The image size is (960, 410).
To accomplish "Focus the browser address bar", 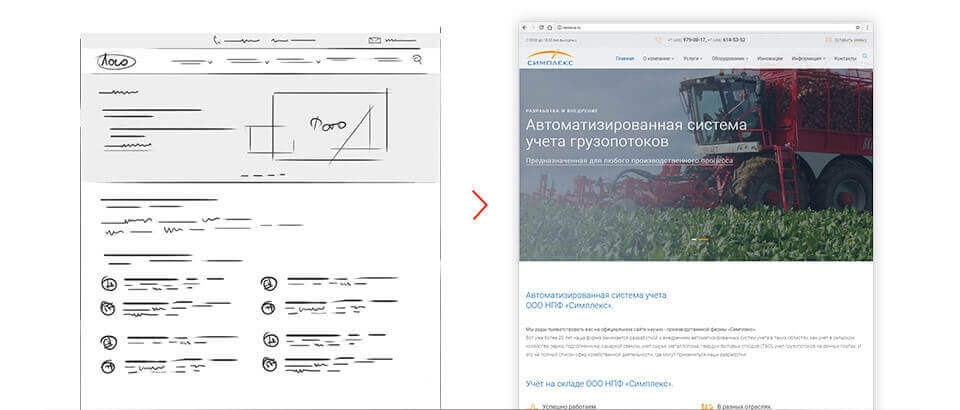I will tap(704, 28).
